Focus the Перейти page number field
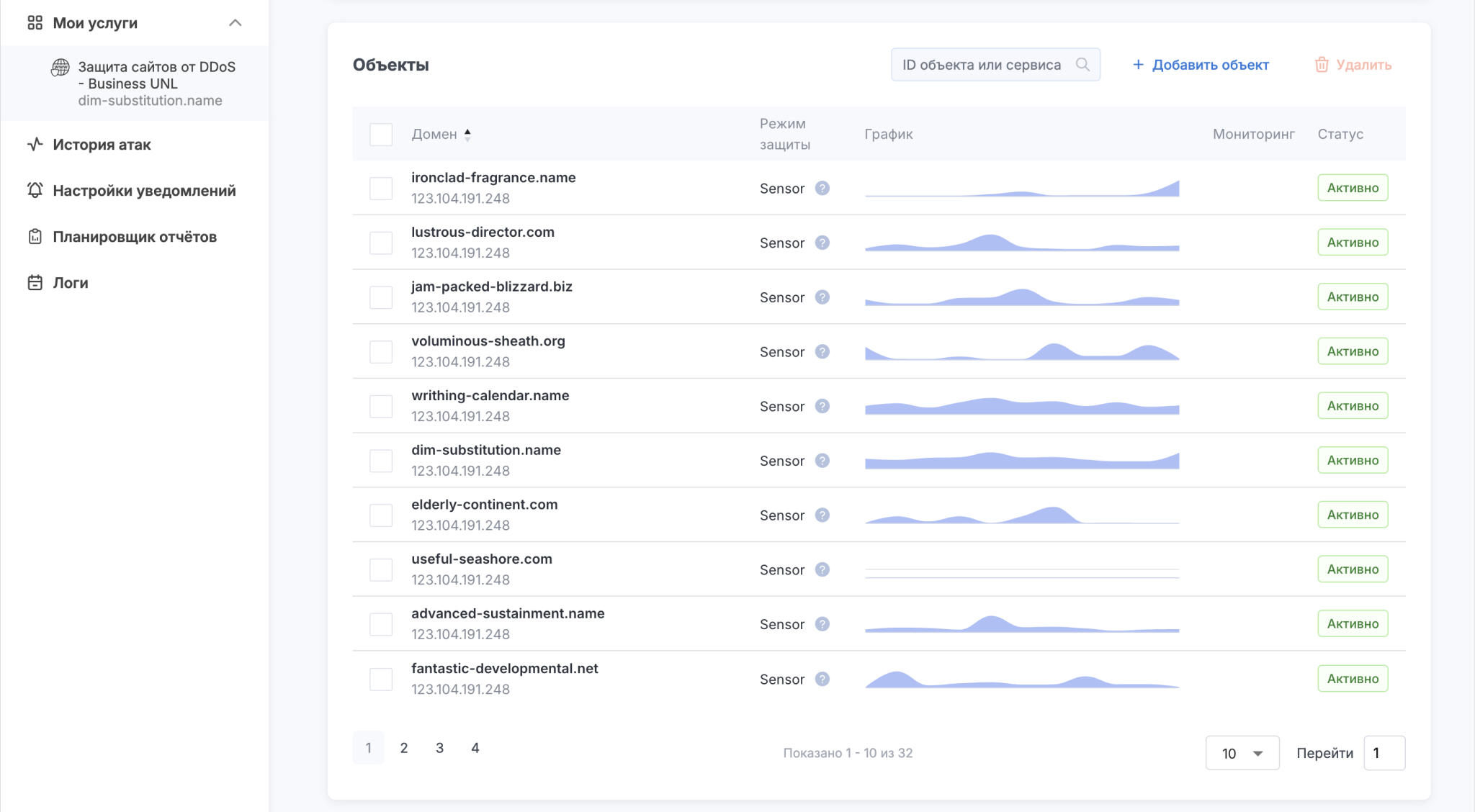Screen dimensions: 1475x812 click(x=1384, y=753)
